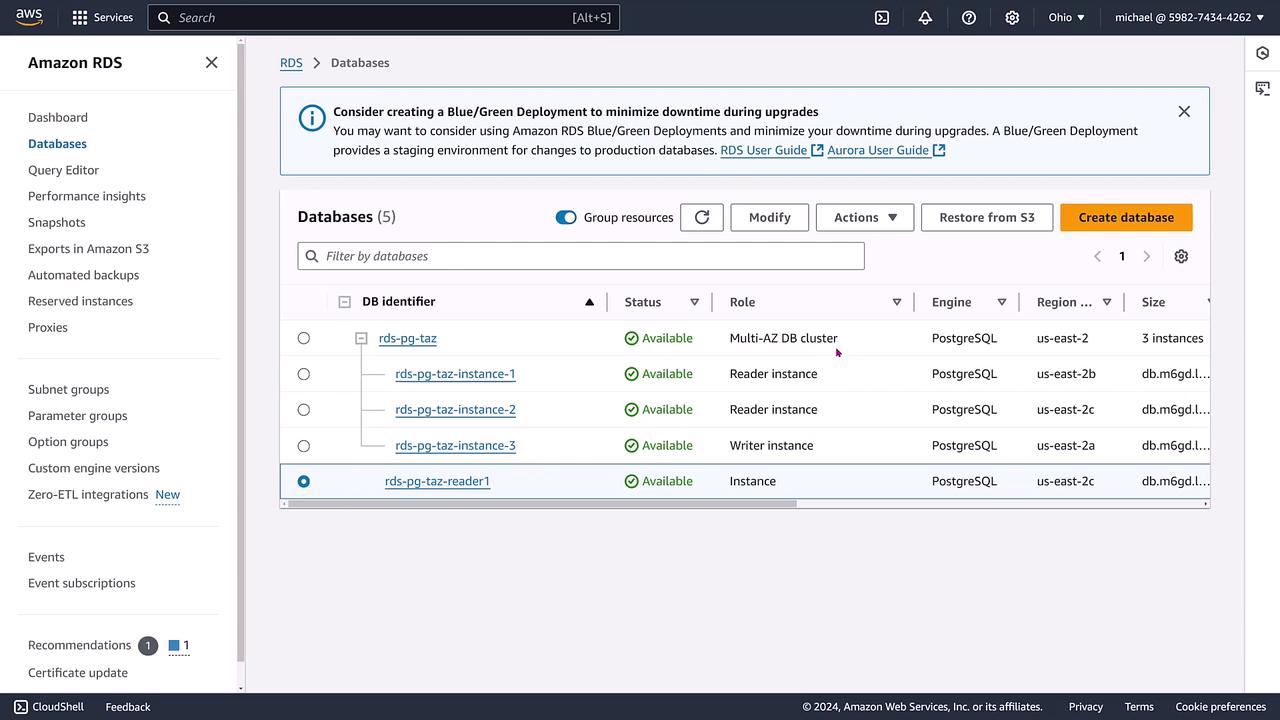Toggle the Group resources switch
The height and width of the screenshot is (720, 1280).
566,217
